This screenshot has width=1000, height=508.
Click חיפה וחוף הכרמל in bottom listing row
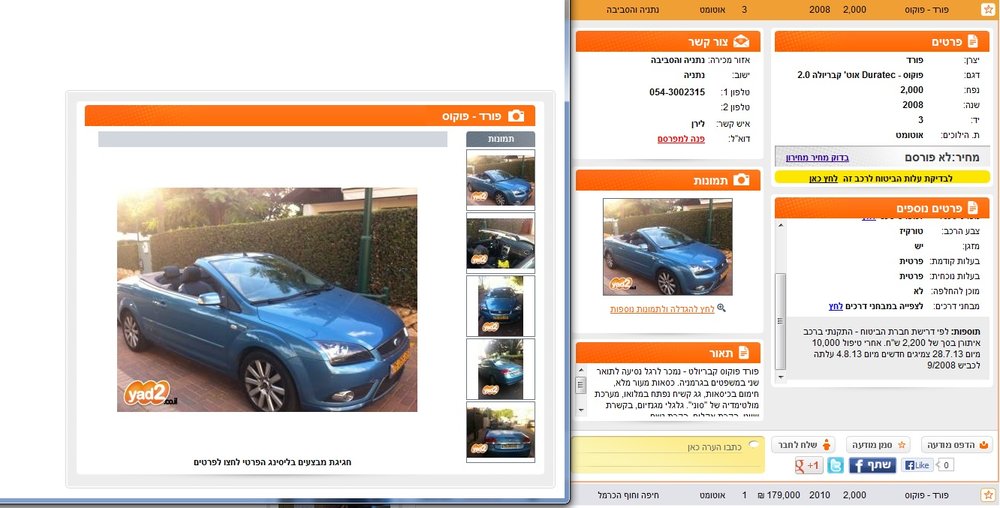coord(628,495)
